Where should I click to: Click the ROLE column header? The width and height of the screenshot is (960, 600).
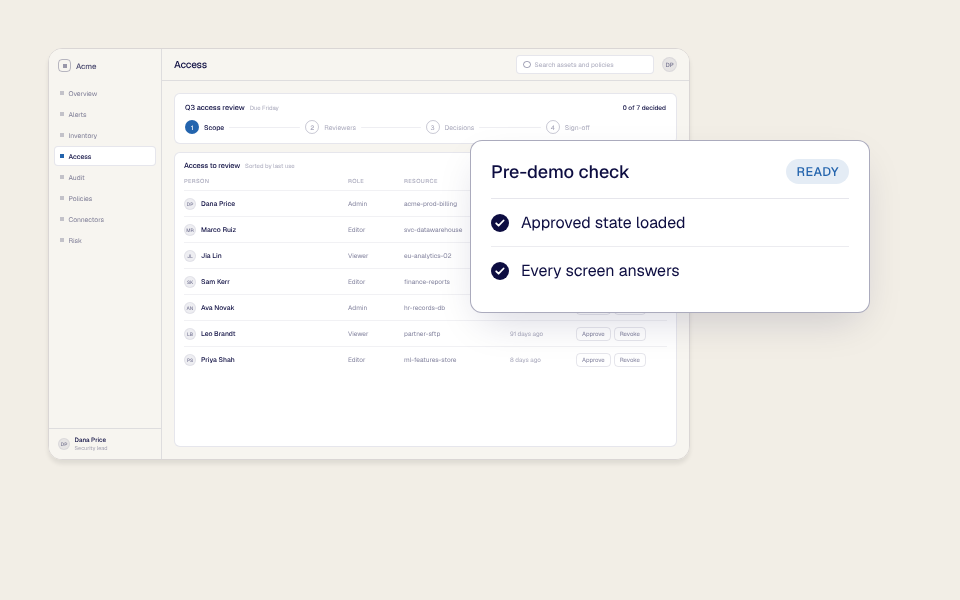point(356,181)
